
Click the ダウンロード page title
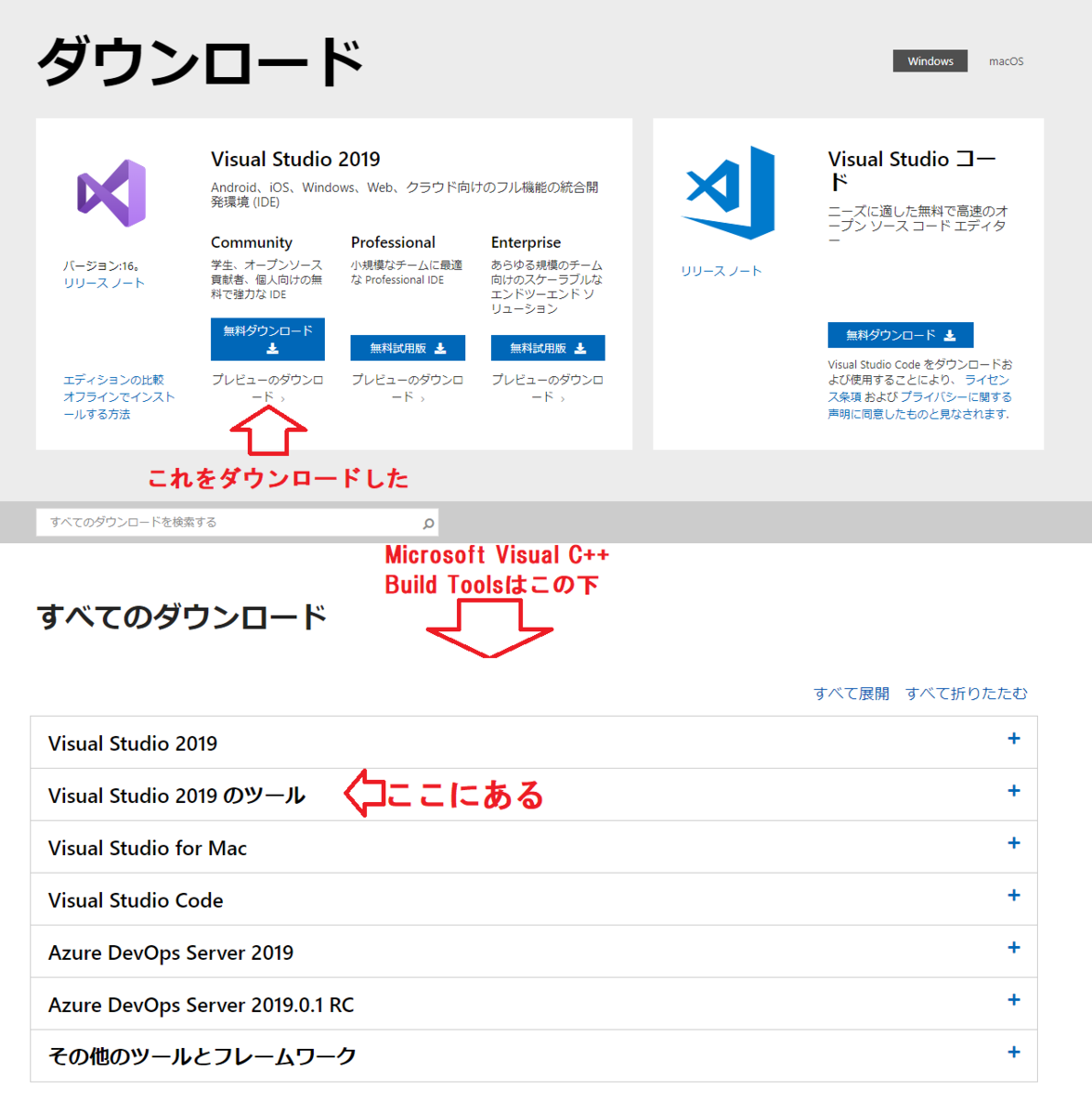point(200,62)
